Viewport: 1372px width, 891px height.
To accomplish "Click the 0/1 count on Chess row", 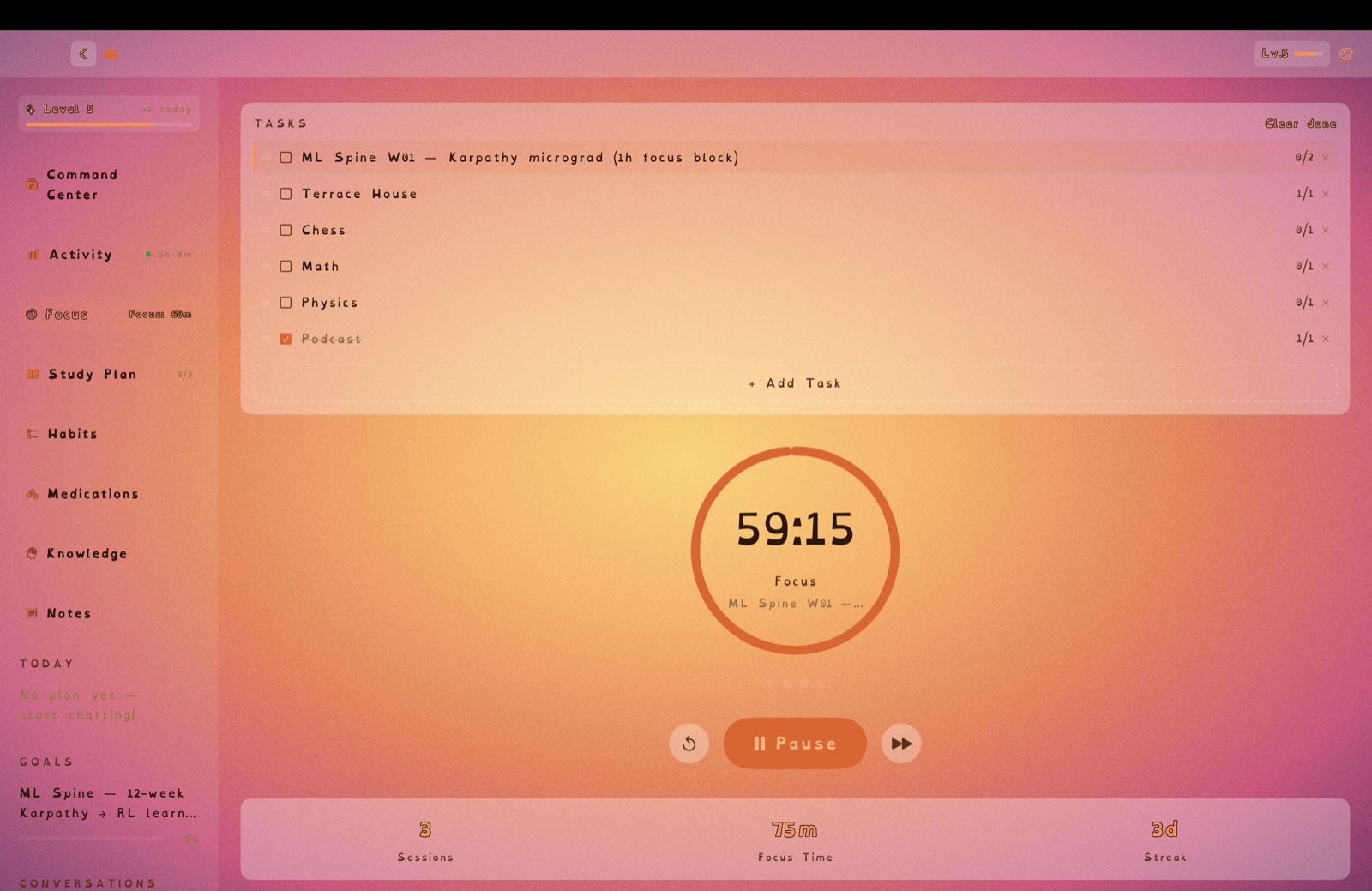I will pos(1304,230).
